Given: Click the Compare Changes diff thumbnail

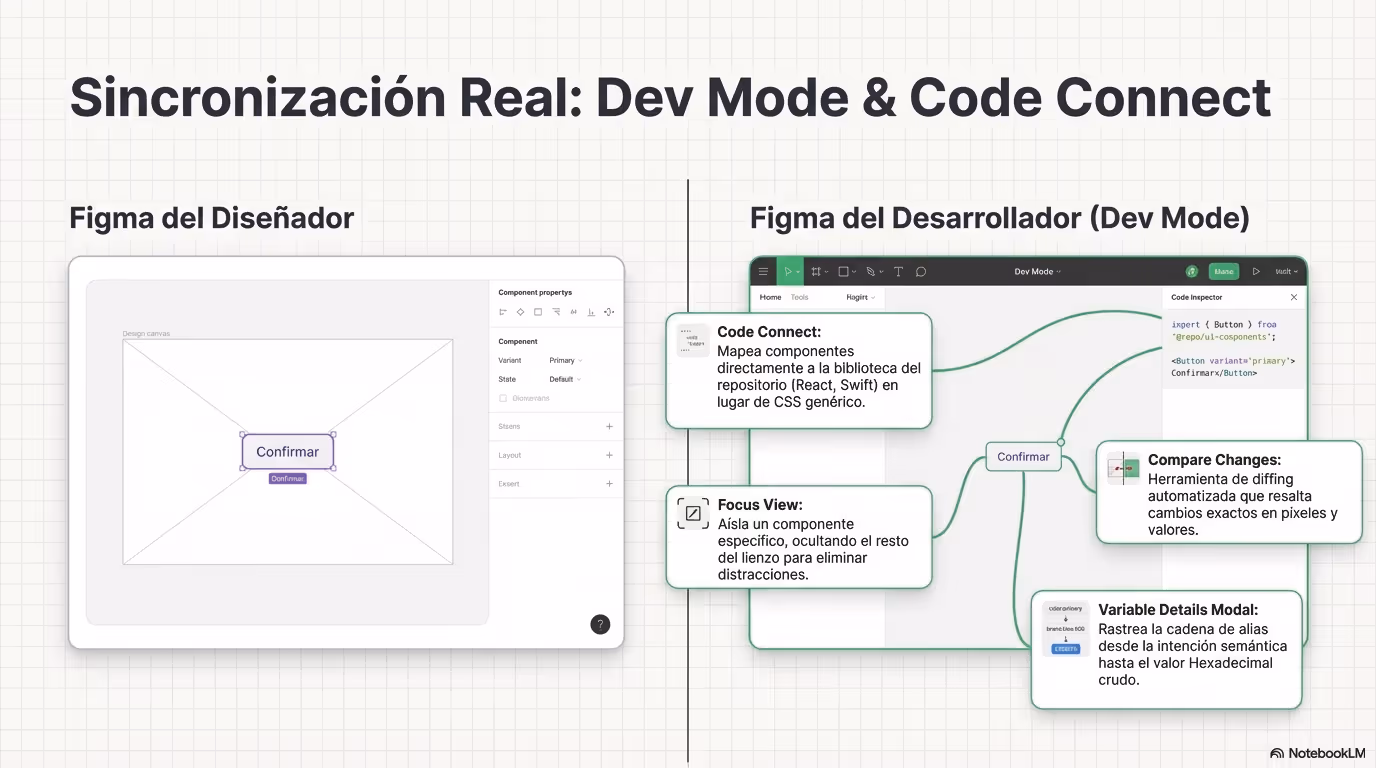Looking at the screenshot, I should (1124, 468).
